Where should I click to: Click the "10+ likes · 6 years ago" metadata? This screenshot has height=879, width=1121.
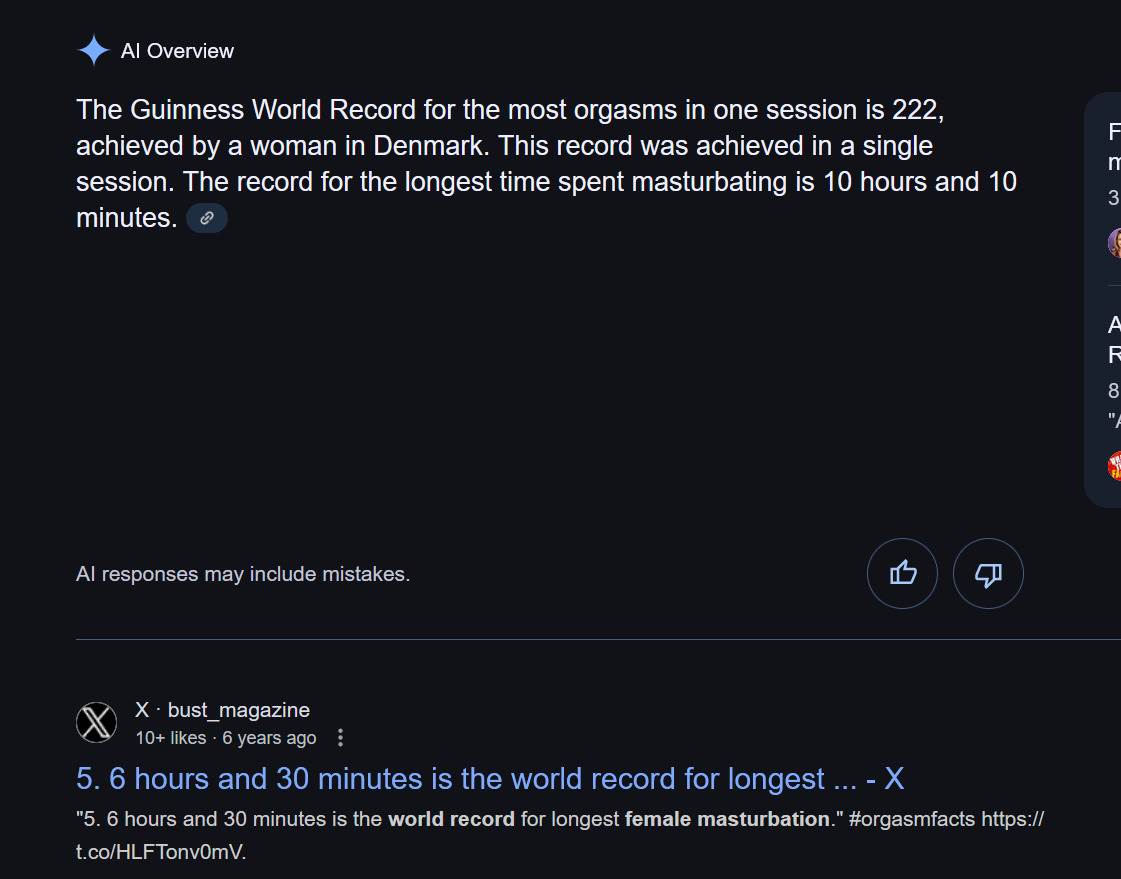click(226, 738)
